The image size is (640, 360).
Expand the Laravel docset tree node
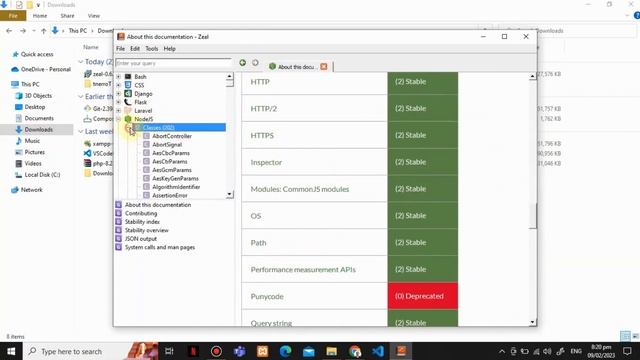tap(118, 111)
